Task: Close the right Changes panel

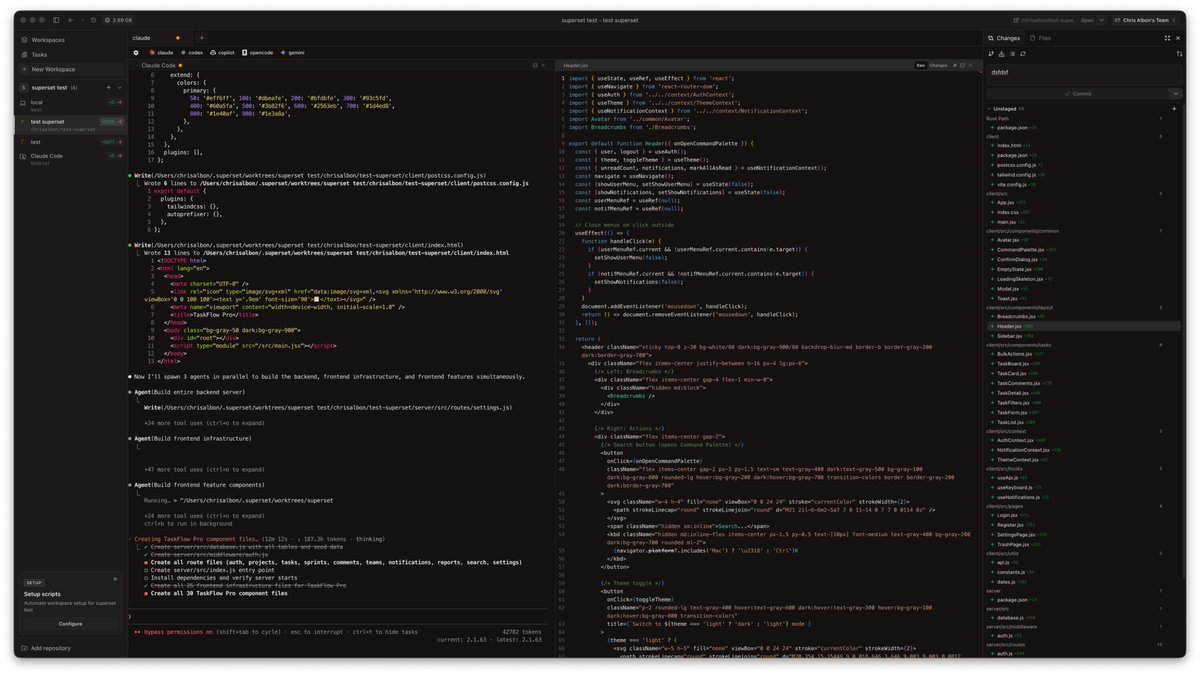Action: [1178, 38]
